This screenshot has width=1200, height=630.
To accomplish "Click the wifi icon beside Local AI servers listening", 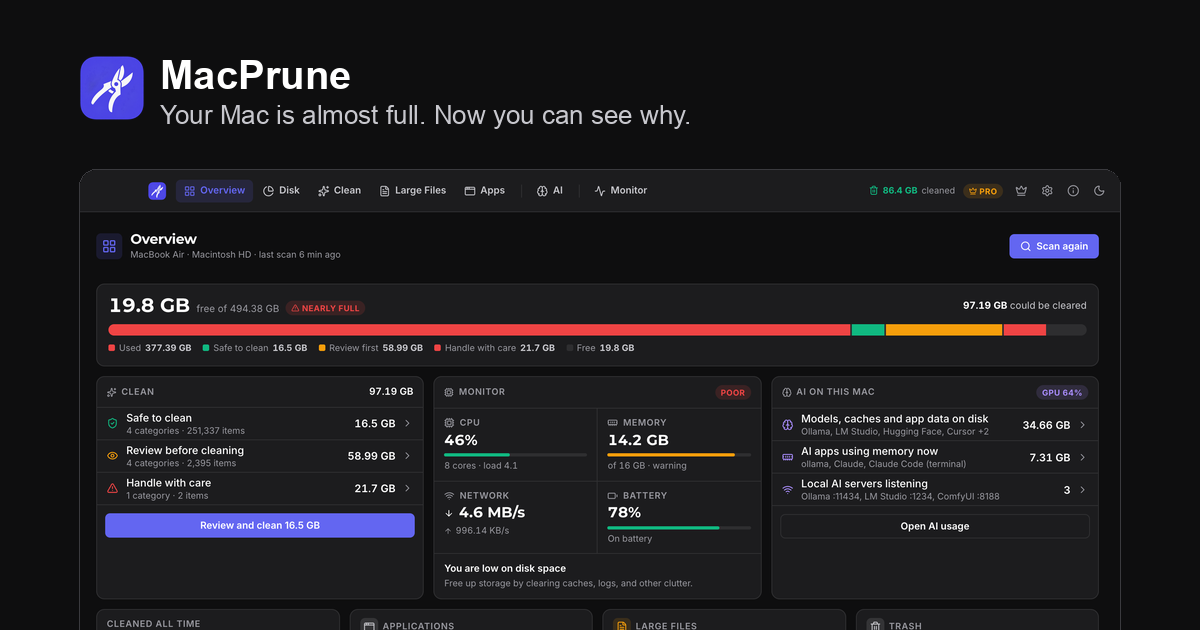I will 787,489.
